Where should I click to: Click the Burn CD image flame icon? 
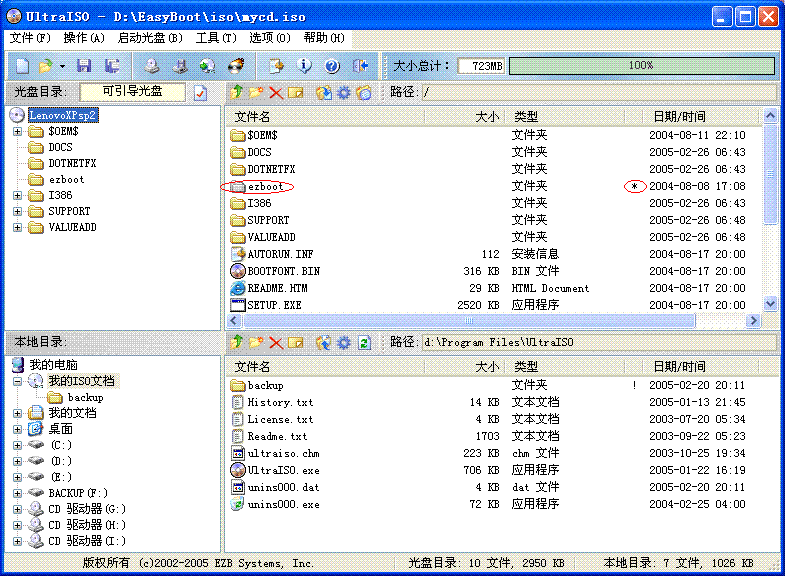[x=236, y=66]
